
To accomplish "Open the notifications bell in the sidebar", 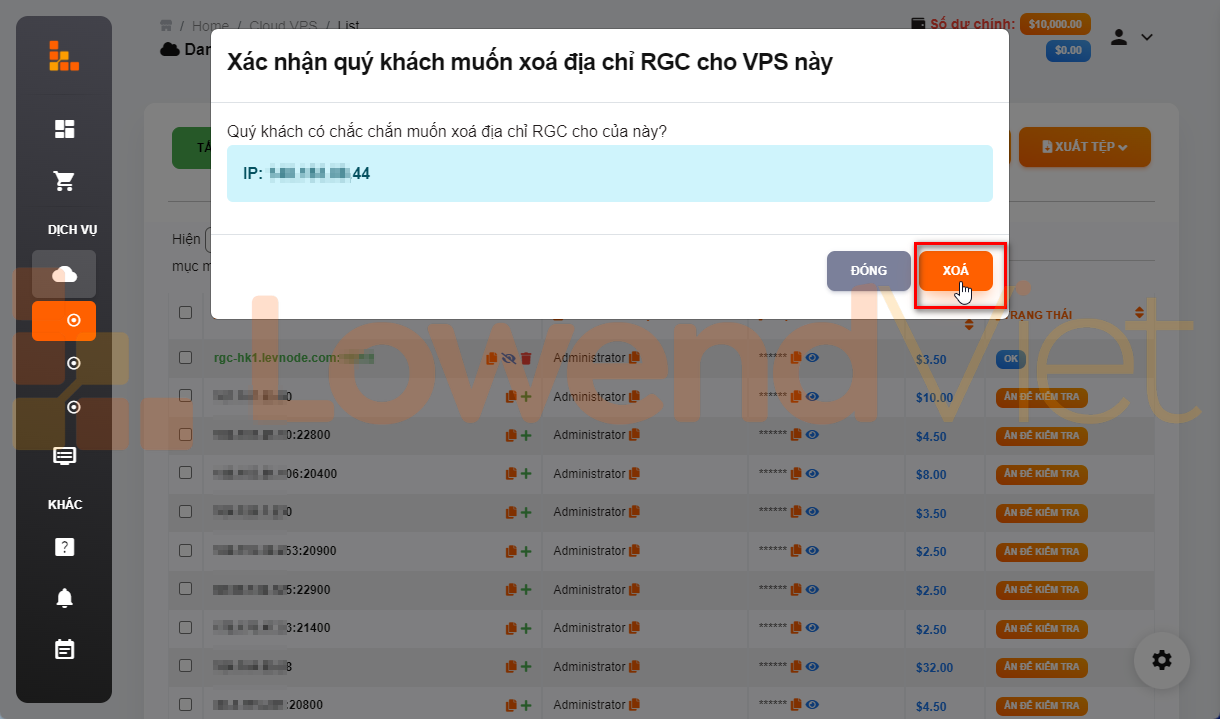I will pos(64,598).
